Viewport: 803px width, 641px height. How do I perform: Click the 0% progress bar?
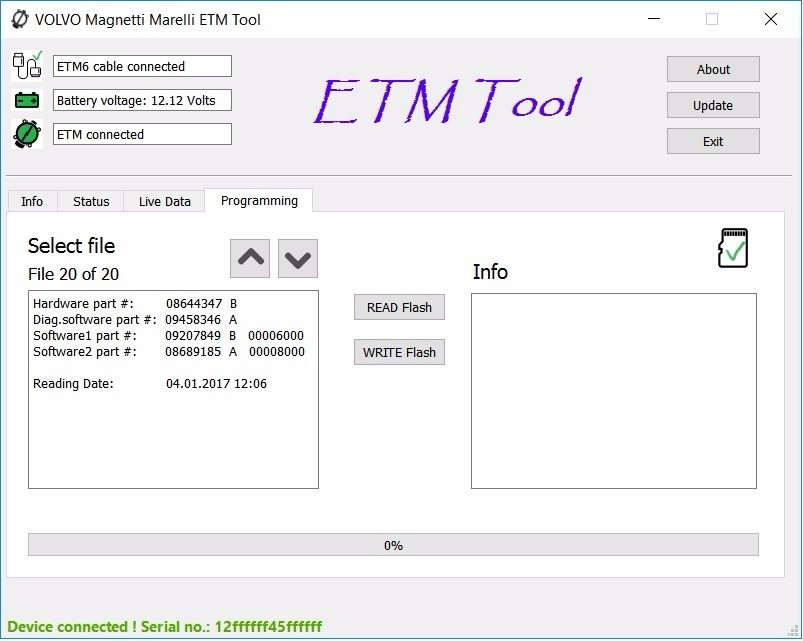[x=394, y=545]
